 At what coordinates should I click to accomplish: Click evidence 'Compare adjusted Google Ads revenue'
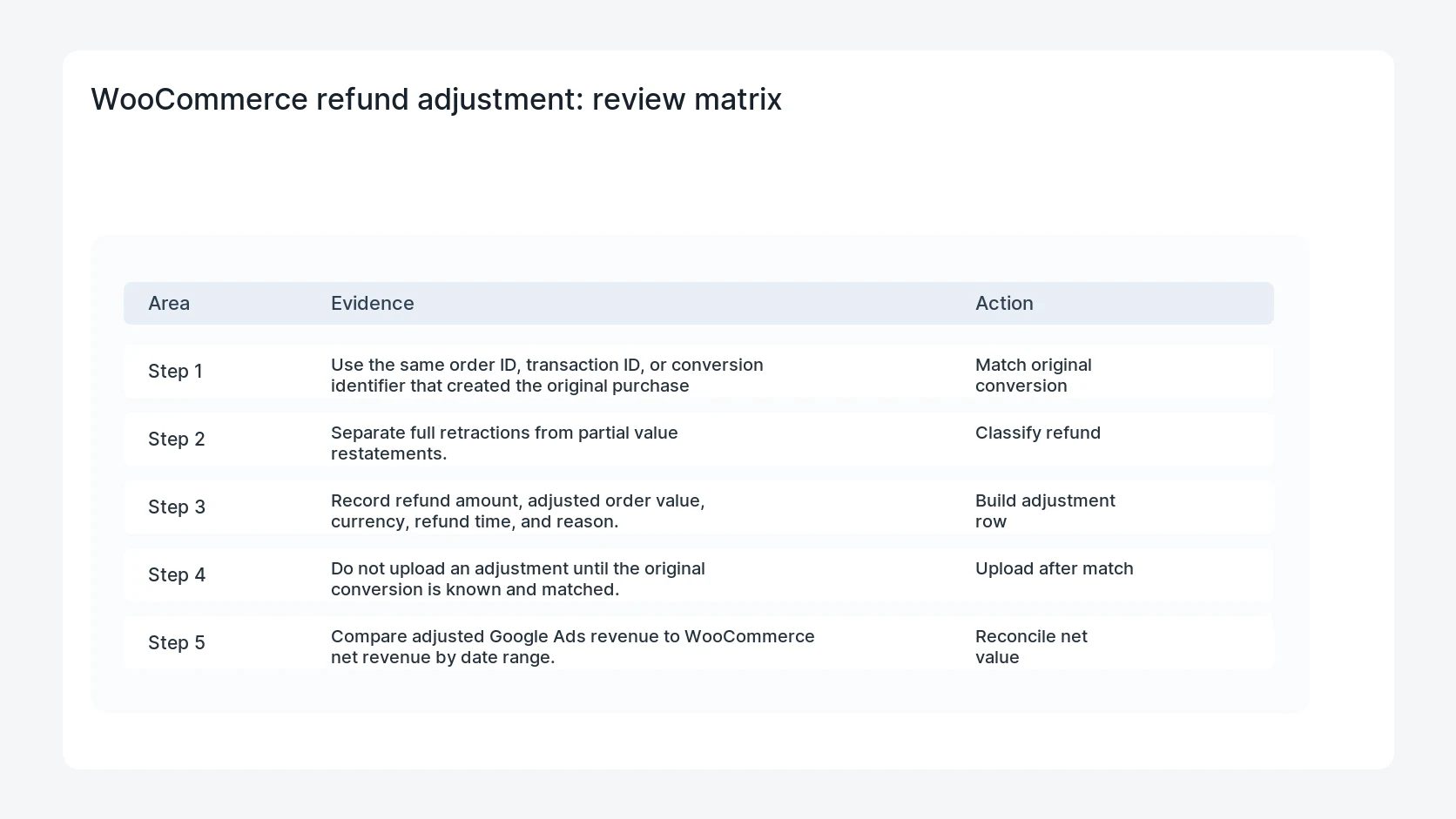coord(573,647)
